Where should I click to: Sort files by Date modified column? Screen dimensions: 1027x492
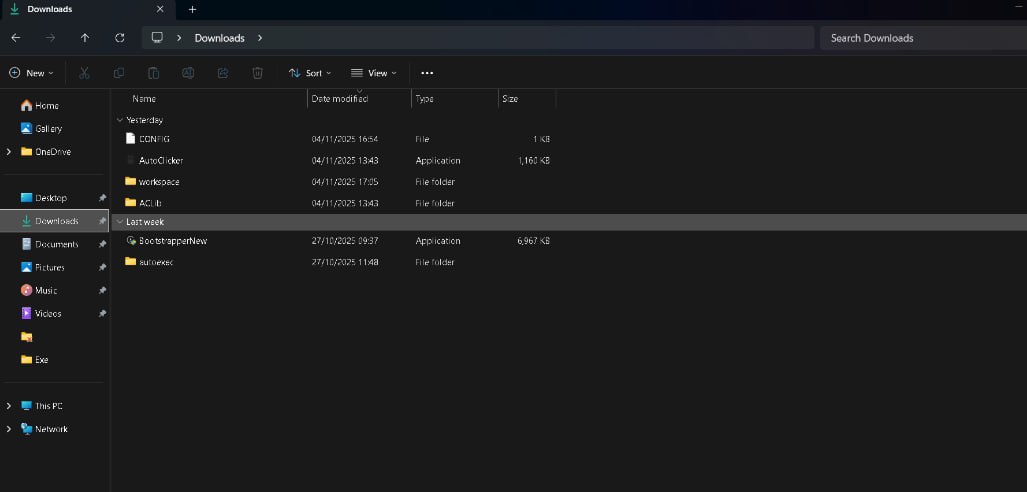339,99
